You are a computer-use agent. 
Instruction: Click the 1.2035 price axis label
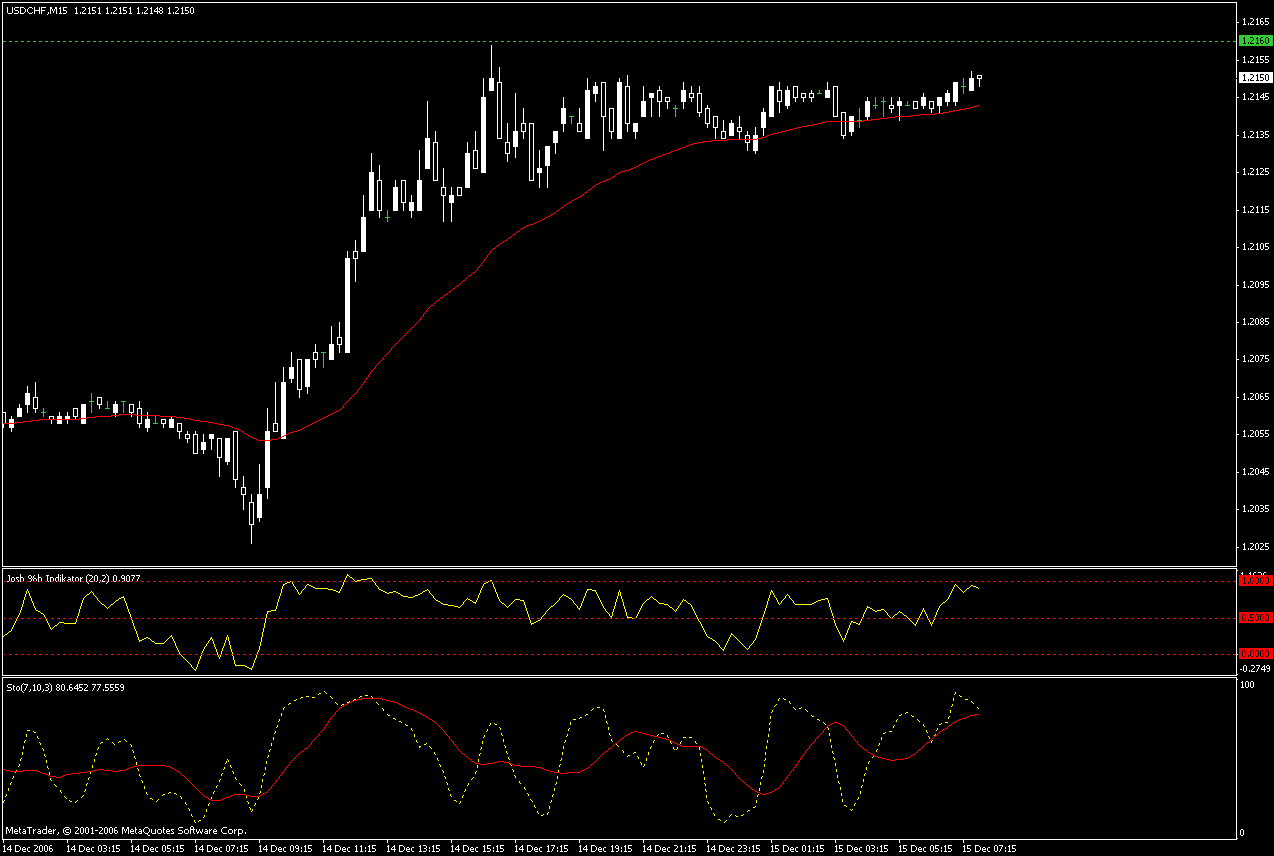[x=1256, y=509]
